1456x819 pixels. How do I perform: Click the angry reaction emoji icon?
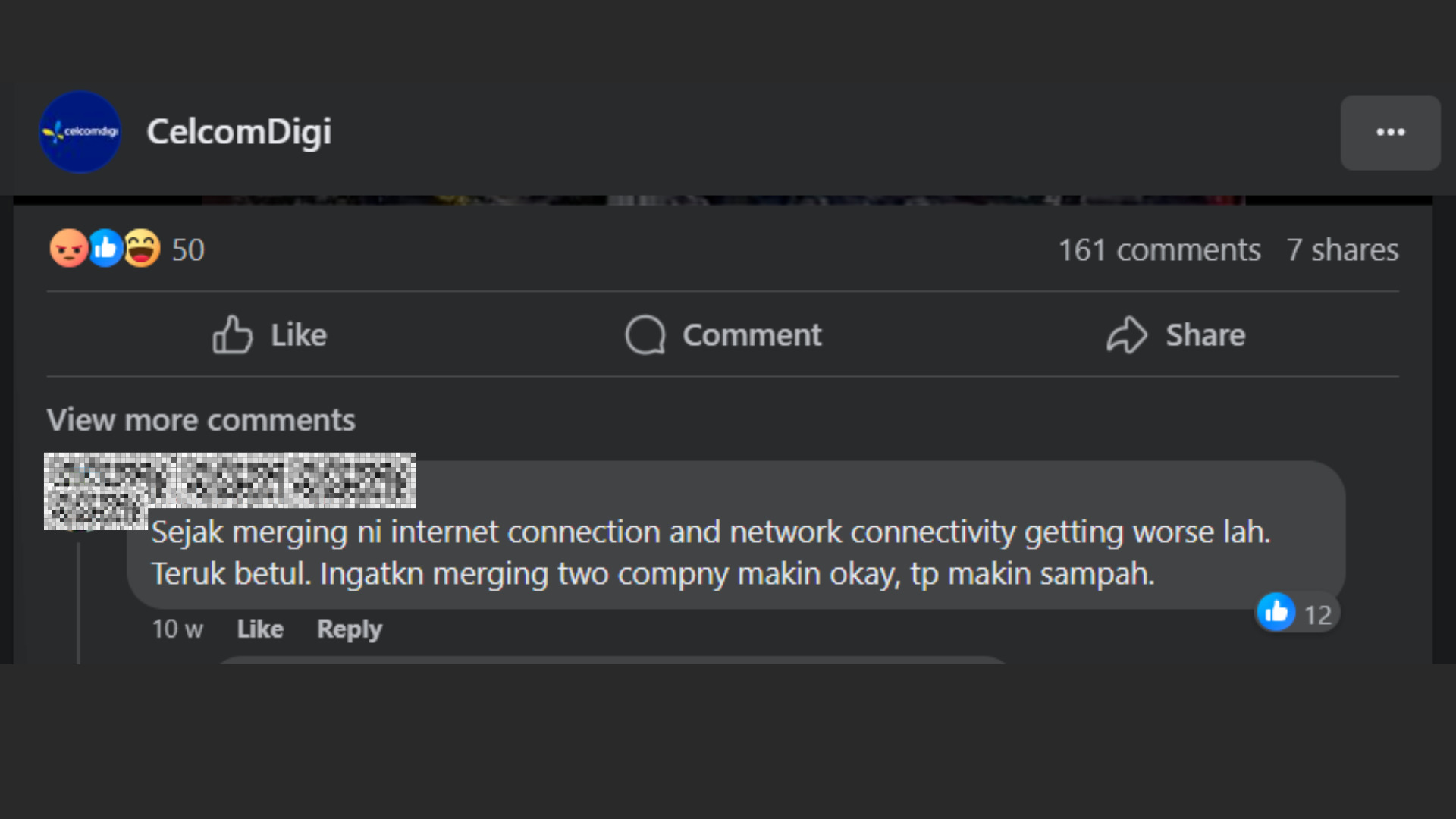point(68,249)
